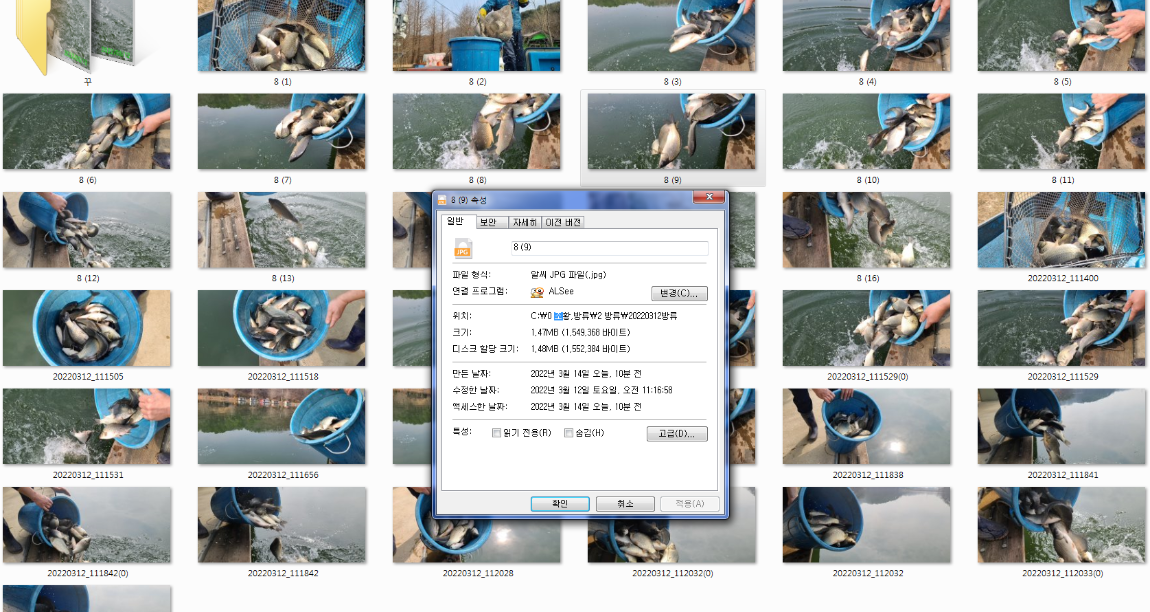Click the grayed 적용(A) button
Image resolution: width=1150 pixels, height=612 pixels.
pos(690,503)
